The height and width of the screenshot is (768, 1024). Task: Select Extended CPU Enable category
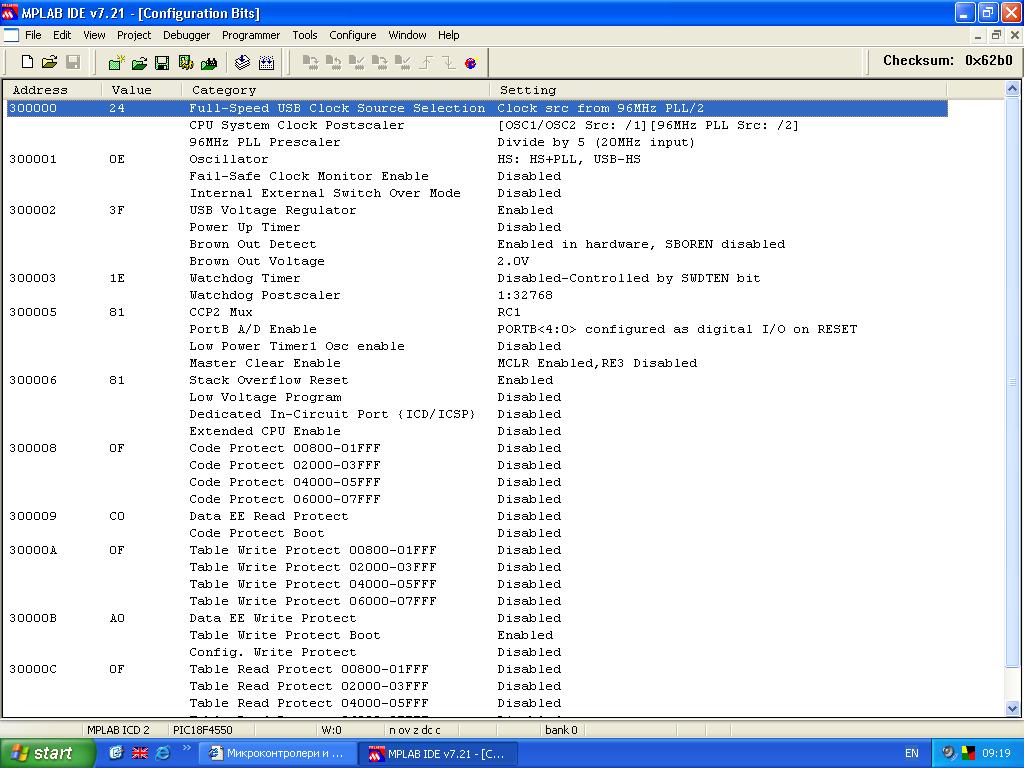click(x=264, y=431)
